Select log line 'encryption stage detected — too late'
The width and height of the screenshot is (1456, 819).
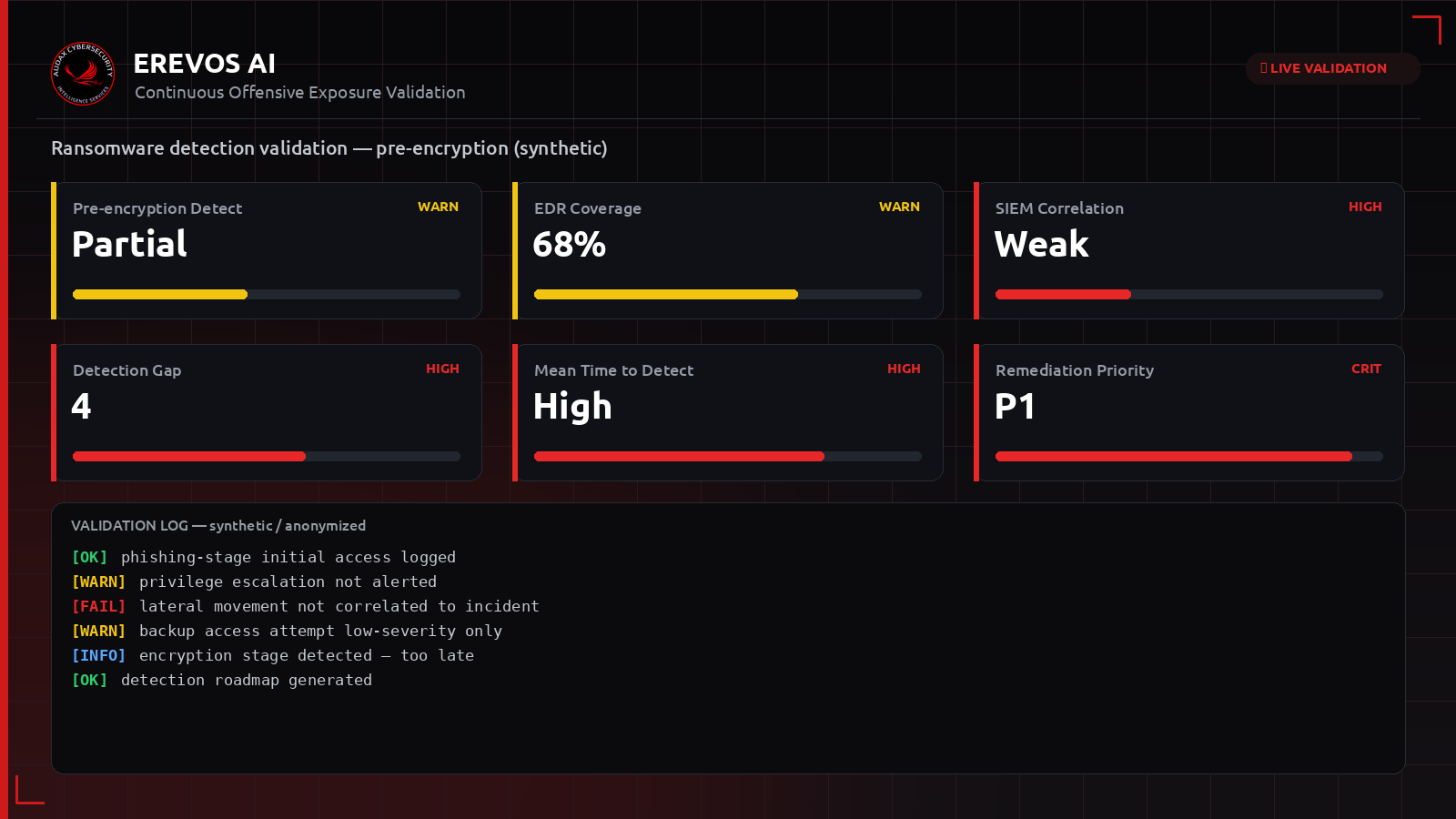(x=307, y=655)
